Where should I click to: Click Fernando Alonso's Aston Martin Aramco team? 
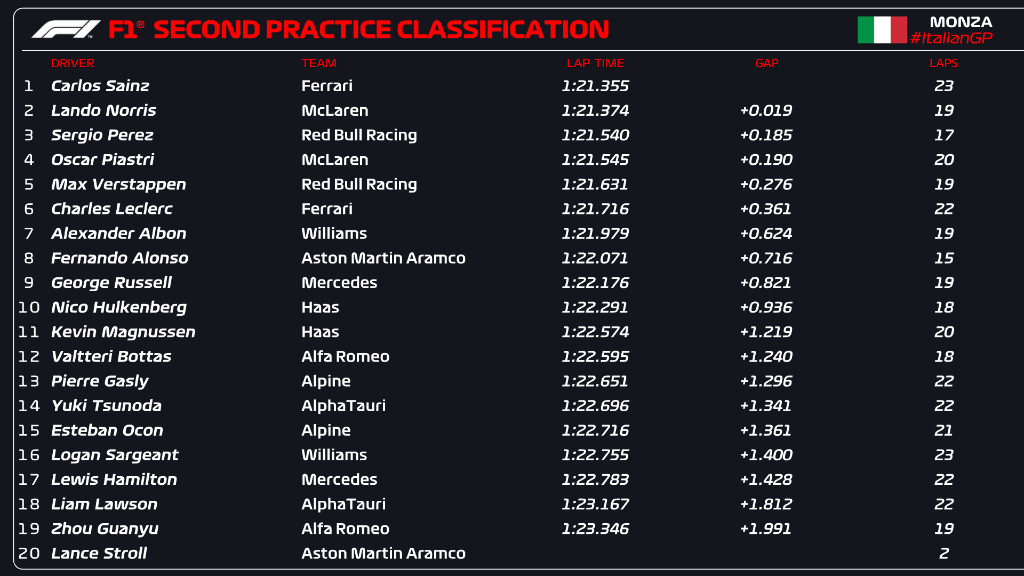point(383,258)
